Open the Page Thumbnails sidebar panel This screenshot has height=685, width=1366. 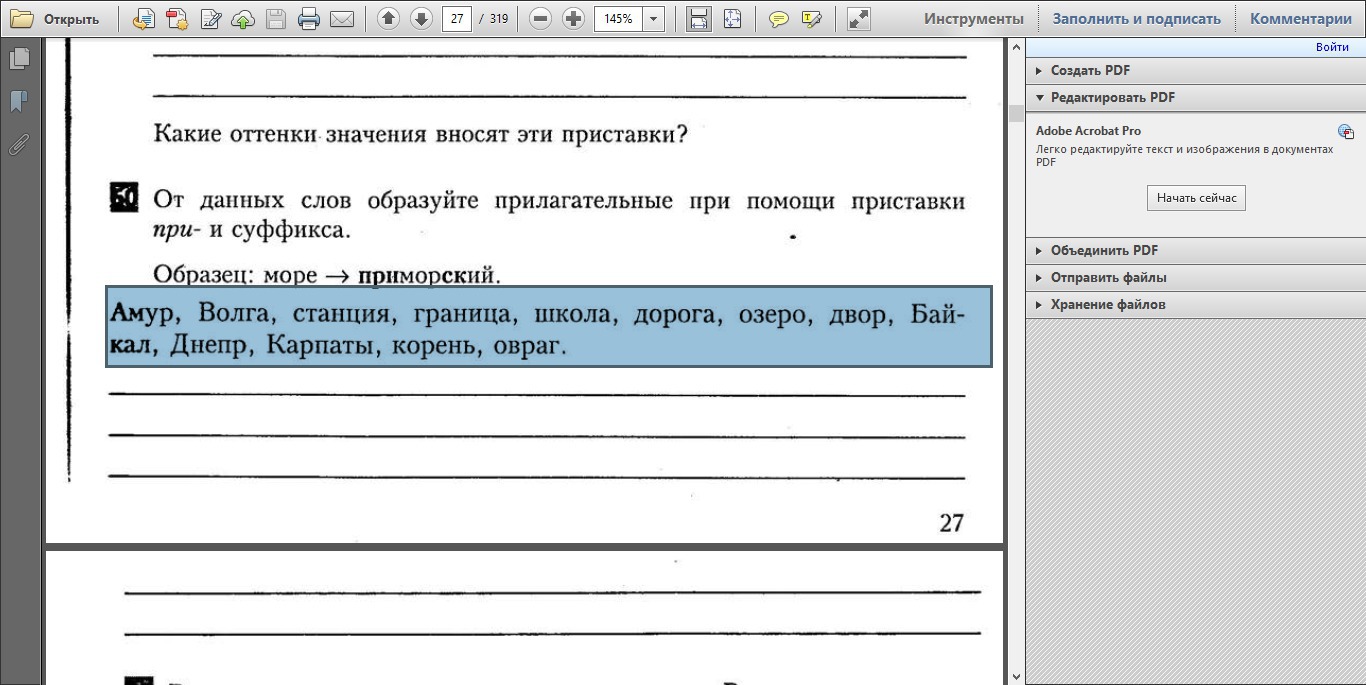(19, 59)
